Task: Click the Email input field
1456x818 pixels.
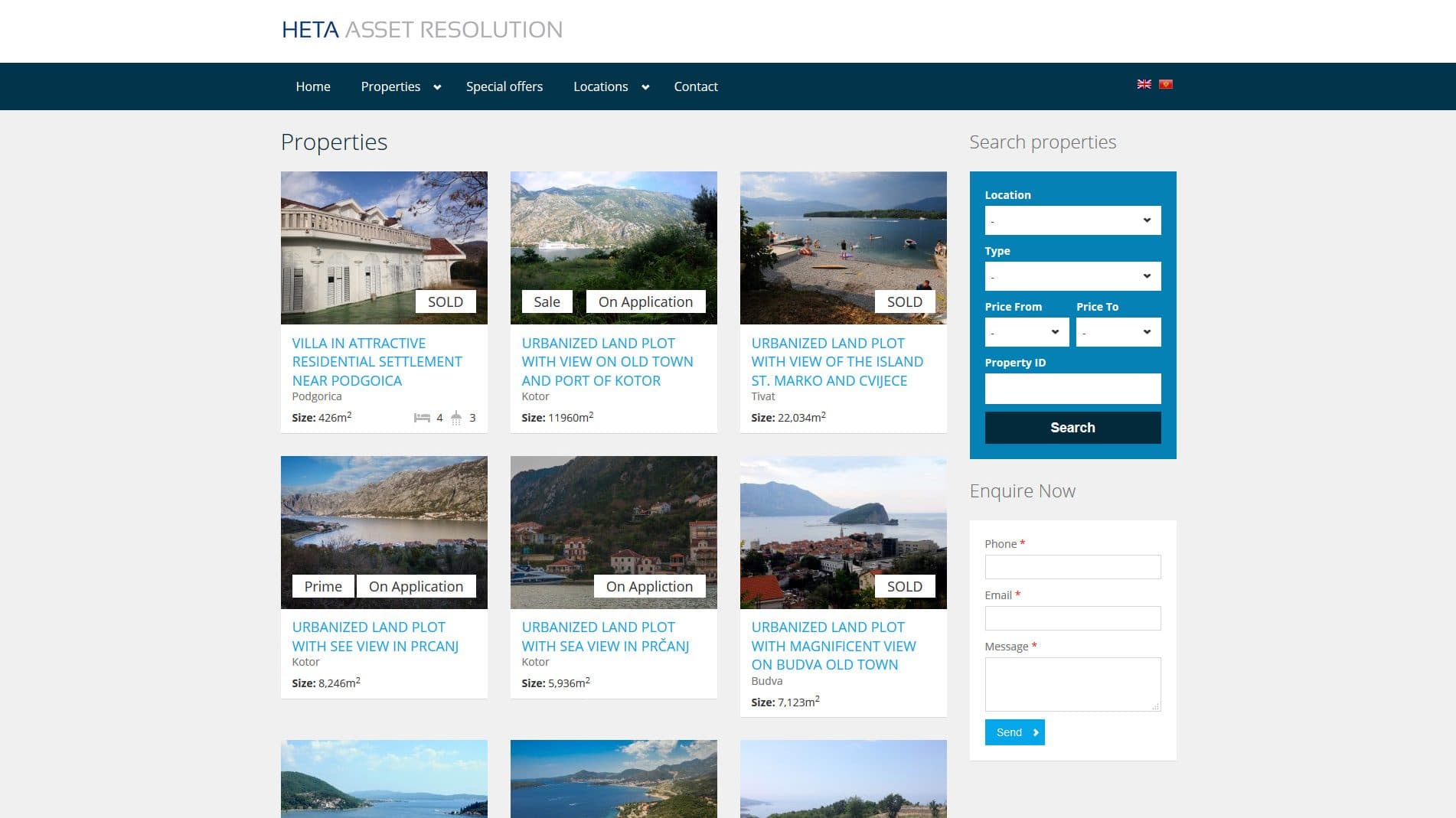Action: 1072,618
